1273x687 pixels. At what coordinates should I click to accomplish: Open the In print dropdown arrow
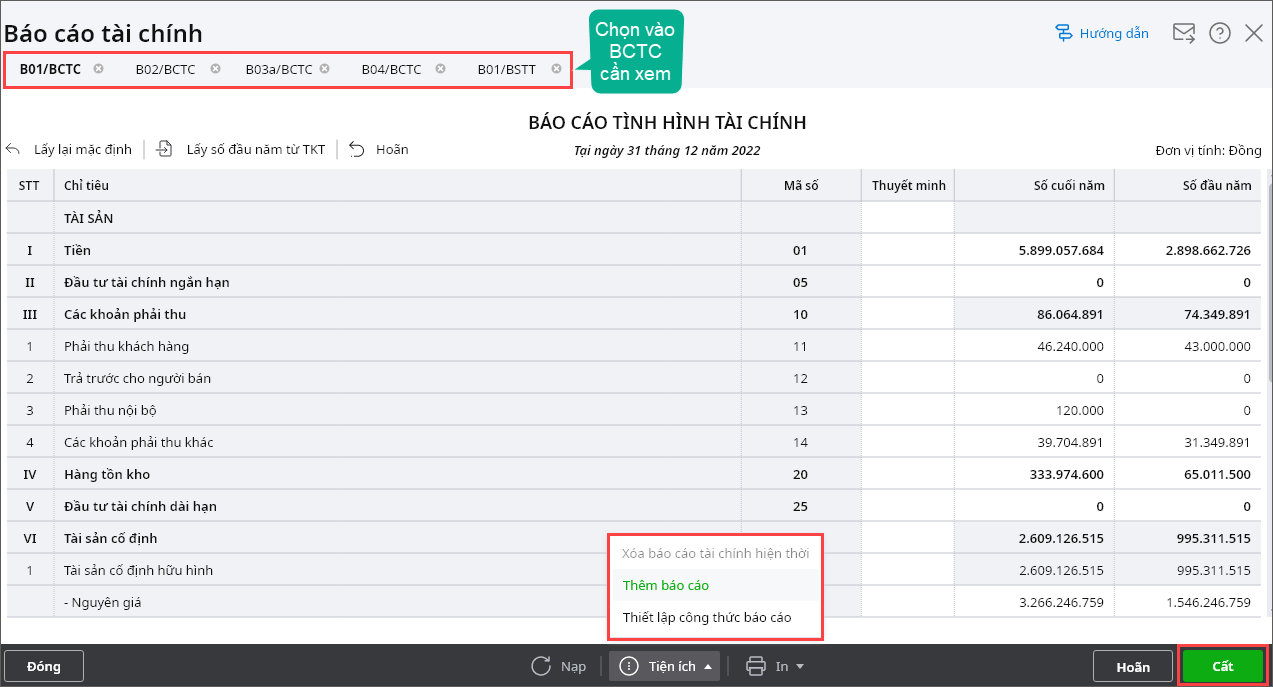point(800,666)
